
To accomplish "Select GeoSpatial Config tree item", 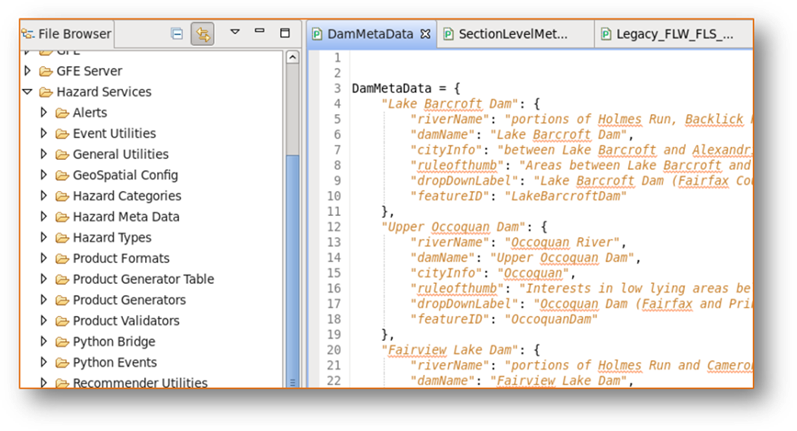I will click(125, 175).
